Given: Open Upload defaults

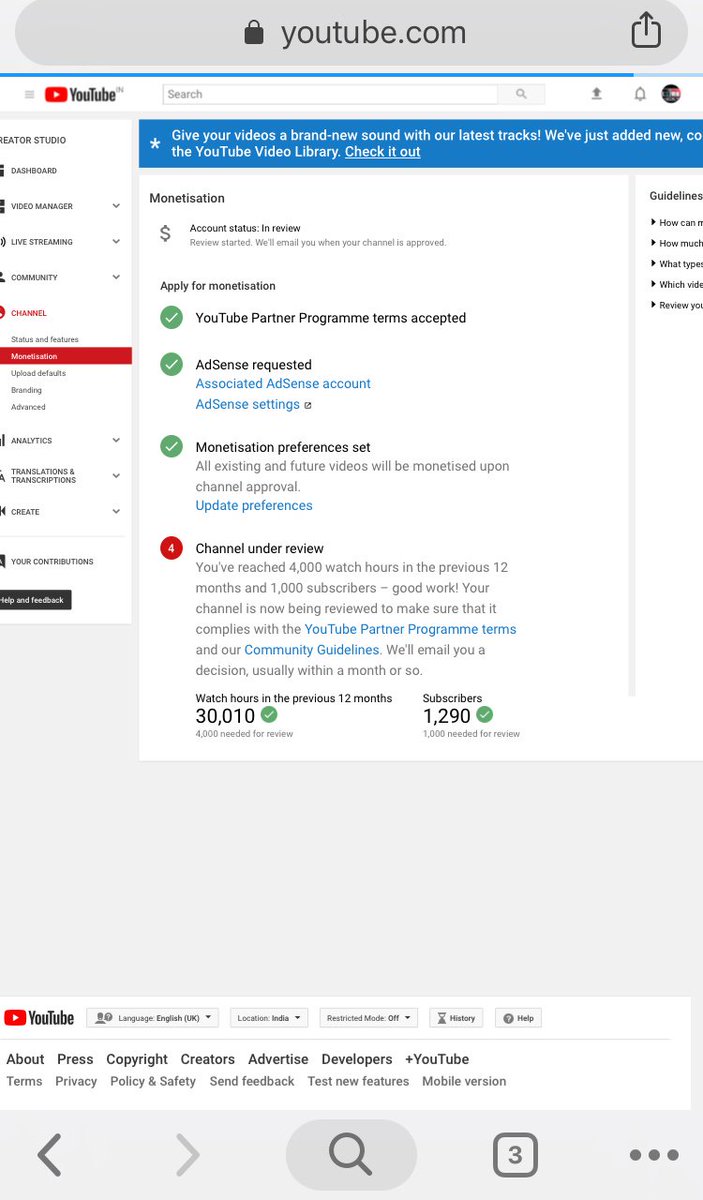Looking at the screenshot, I should 39,373.
